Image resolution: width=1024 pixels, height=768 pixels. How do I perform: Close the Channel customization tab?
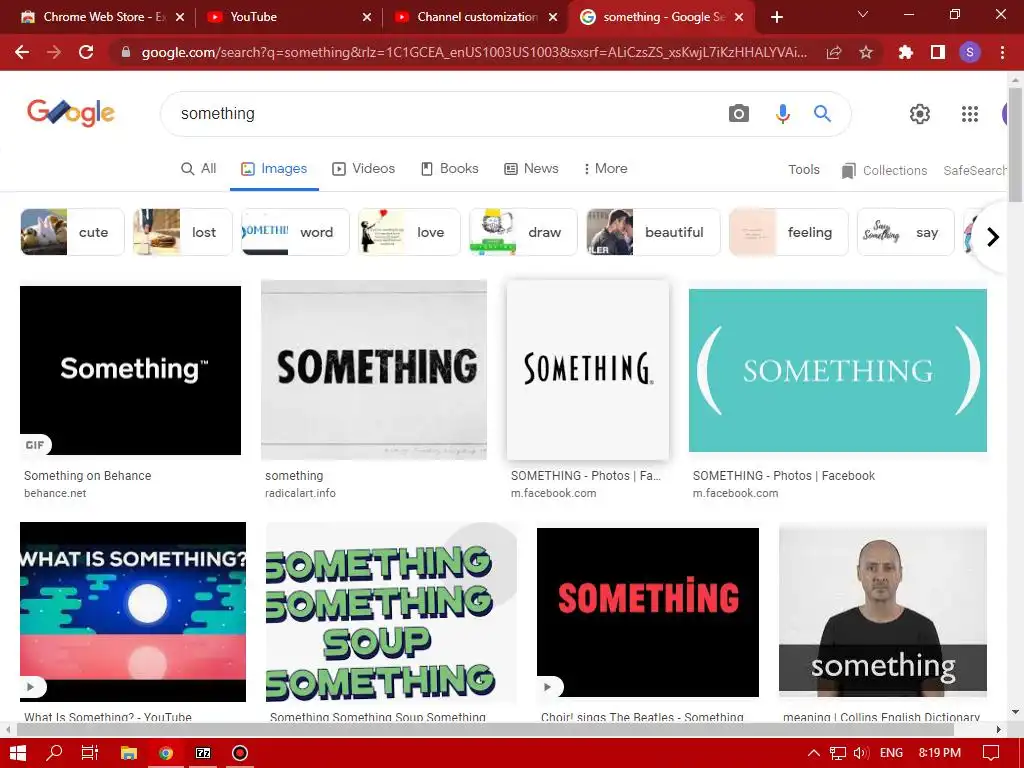[553, 17]
